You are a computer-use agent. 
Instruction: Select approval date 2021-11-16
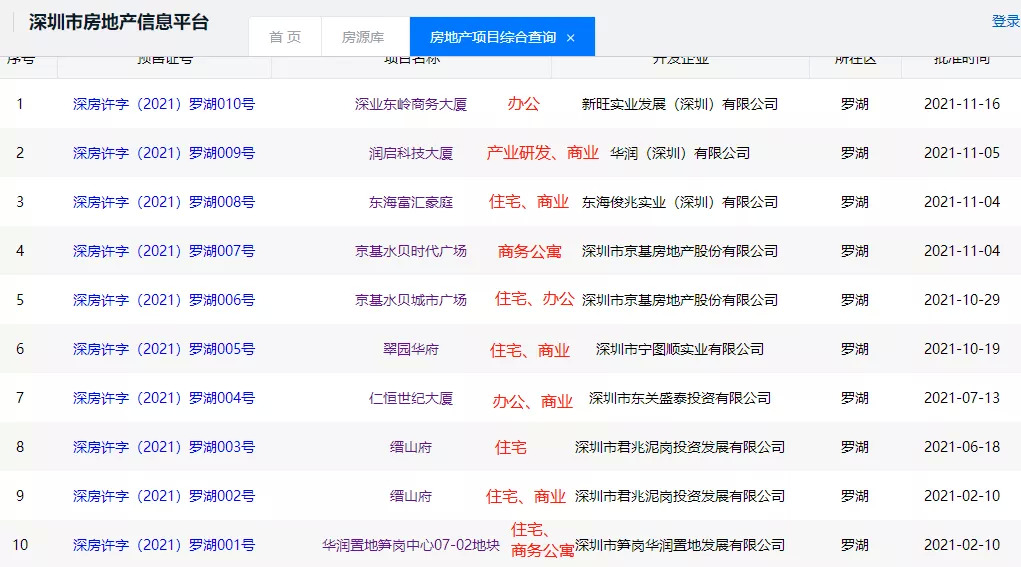(x=962, y=104)
